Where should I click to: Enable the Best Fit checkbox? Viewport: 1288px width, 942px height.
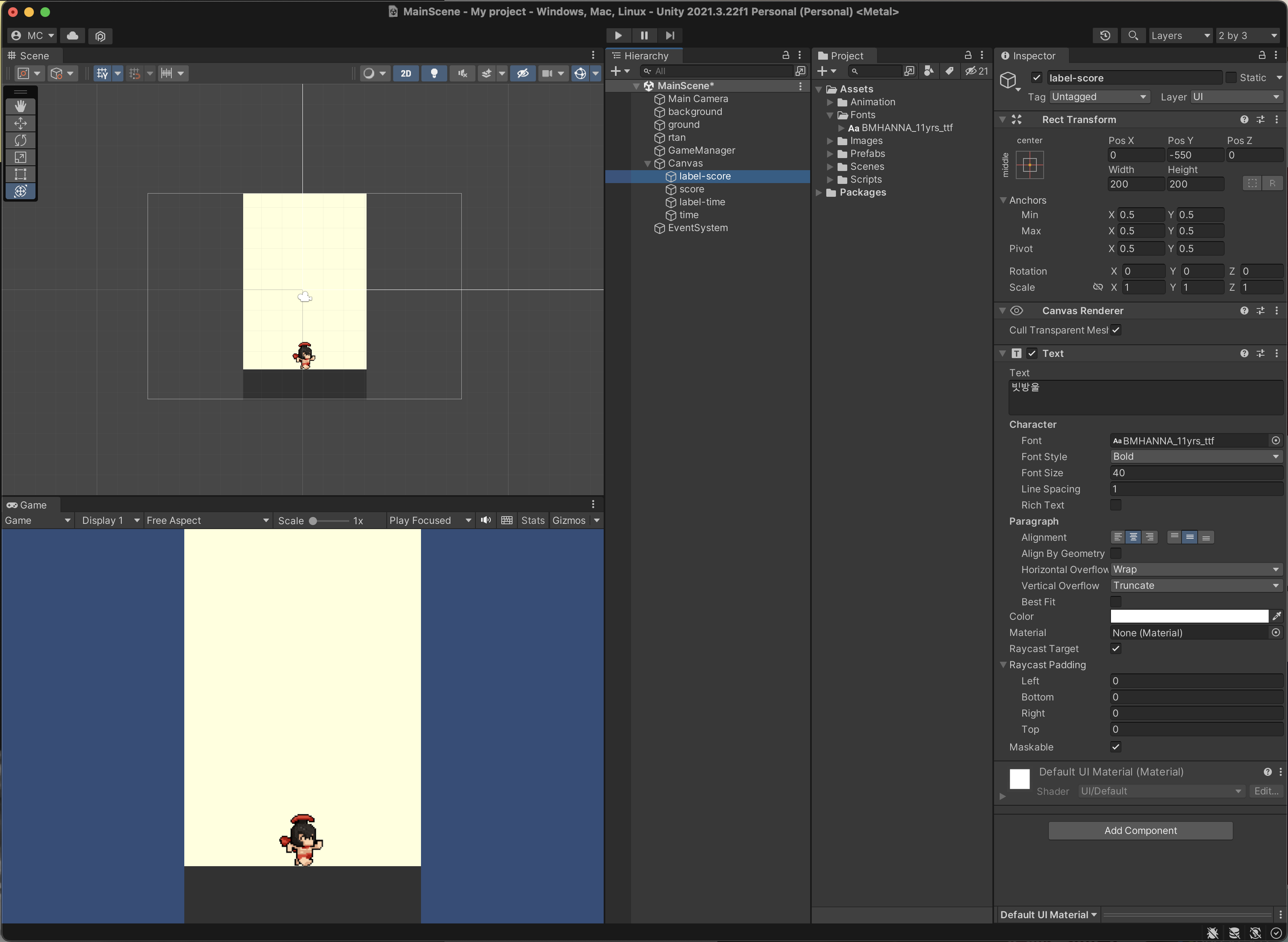point(1116,602)
